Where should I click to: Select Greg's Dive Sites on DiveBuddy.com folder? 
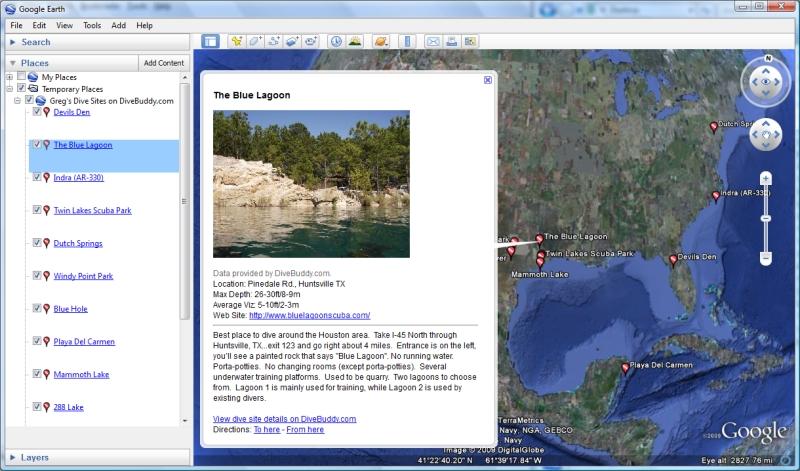click(111, 101)
